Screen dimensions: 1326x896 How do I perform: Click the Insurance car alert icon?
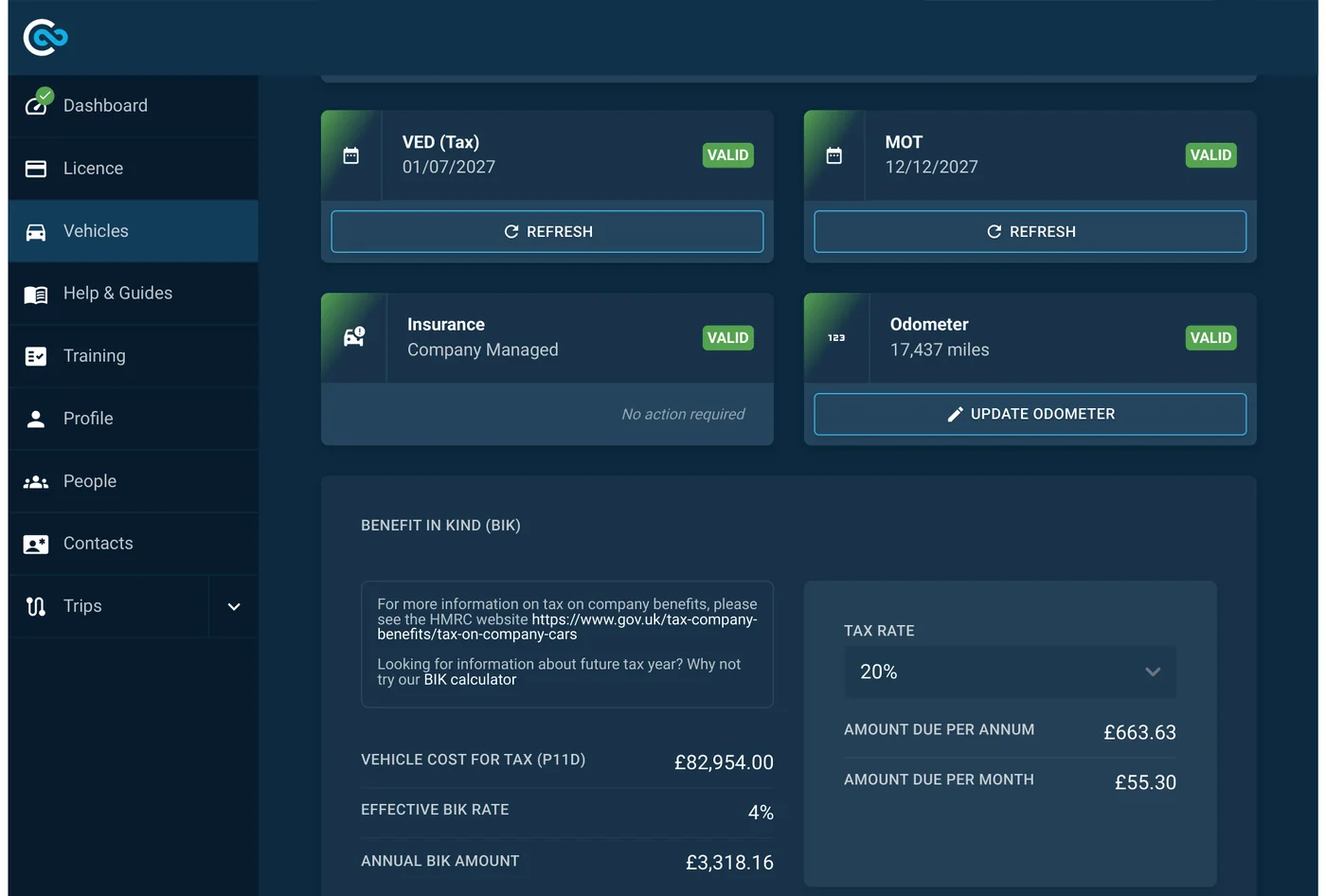(x=354, y=337)
